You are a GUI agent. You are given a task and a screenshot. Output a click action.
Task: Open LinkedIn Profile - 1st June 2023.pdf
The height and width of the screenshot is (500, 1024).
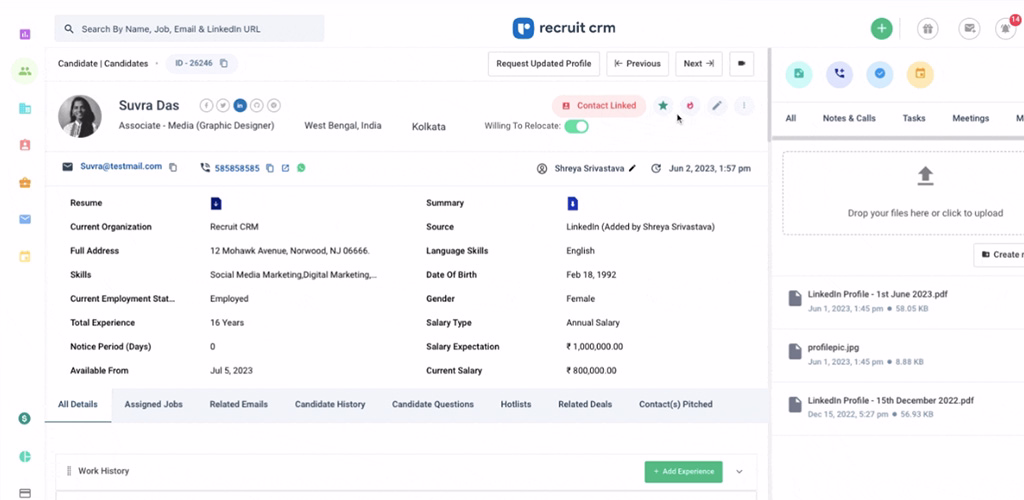(x=877, y=294)
